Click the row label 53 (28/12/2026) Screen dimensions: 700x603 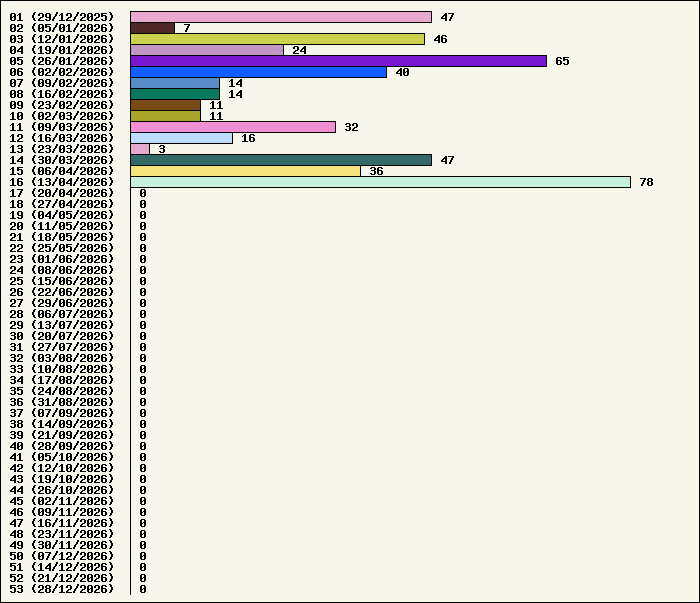tap(62, 589)
